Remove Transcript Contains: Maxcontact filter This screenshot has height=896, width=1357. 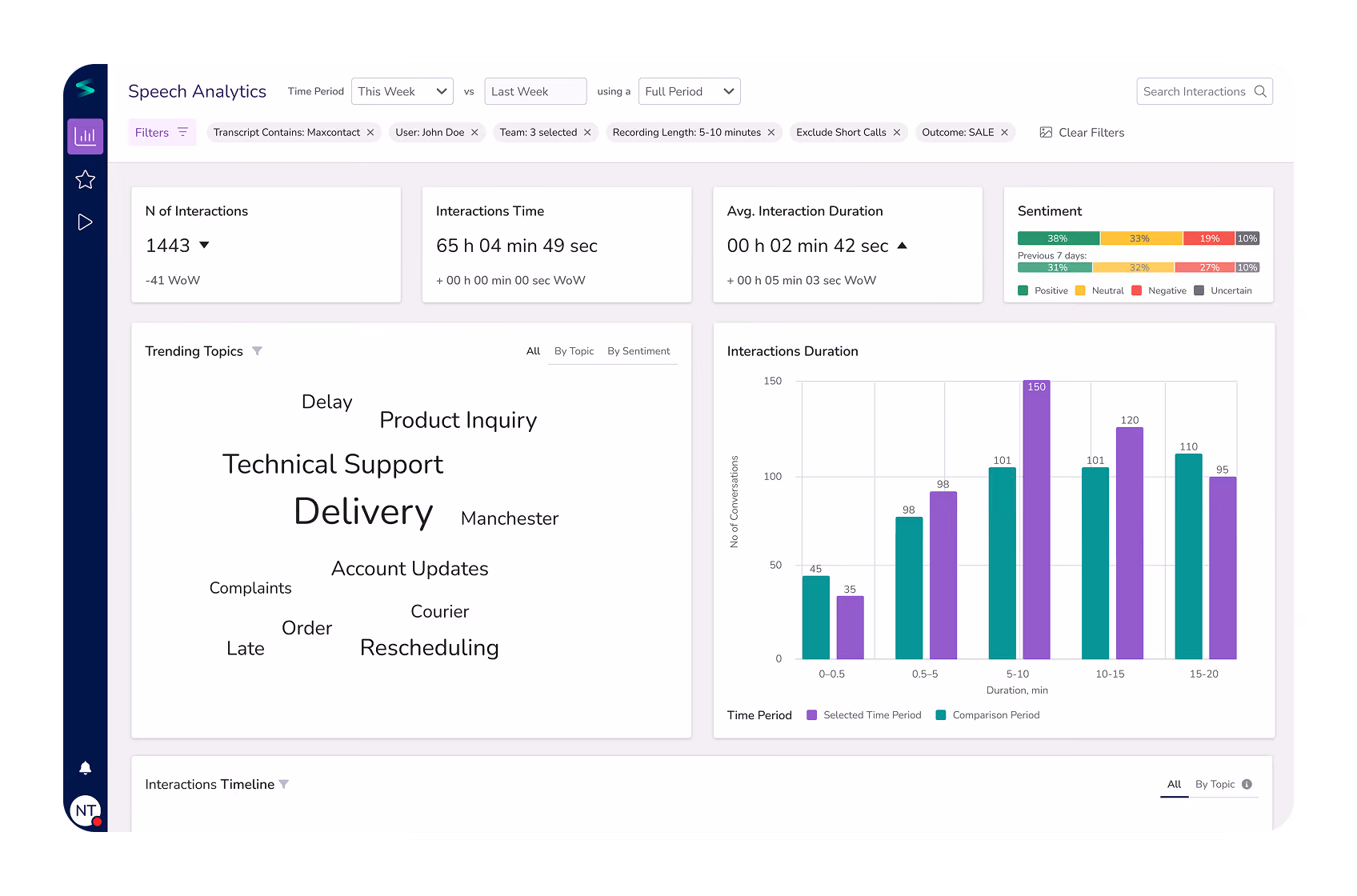[x=370, y=133]
